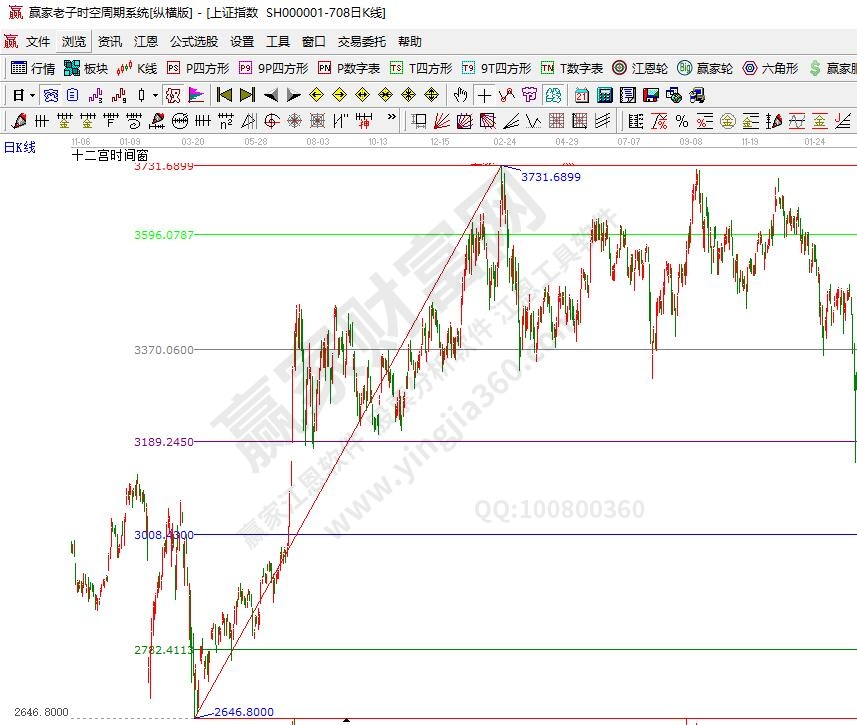This screenshot has height=725, width=857.
Task: Open the P四方形 square tool
Action: pyautogui.click(x=197, y=68)
